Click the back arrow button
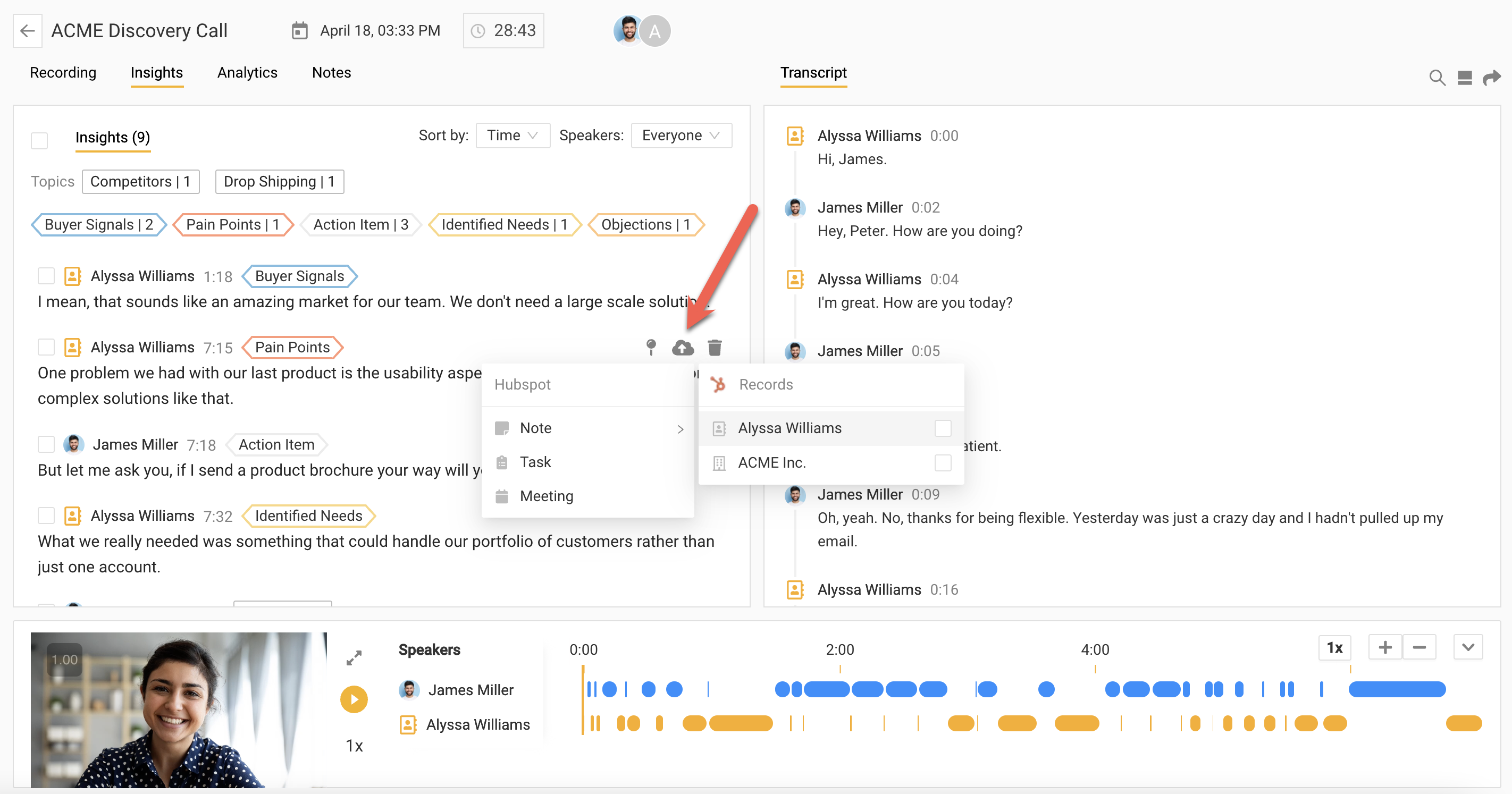1512x794 pixels. (28, 30)
